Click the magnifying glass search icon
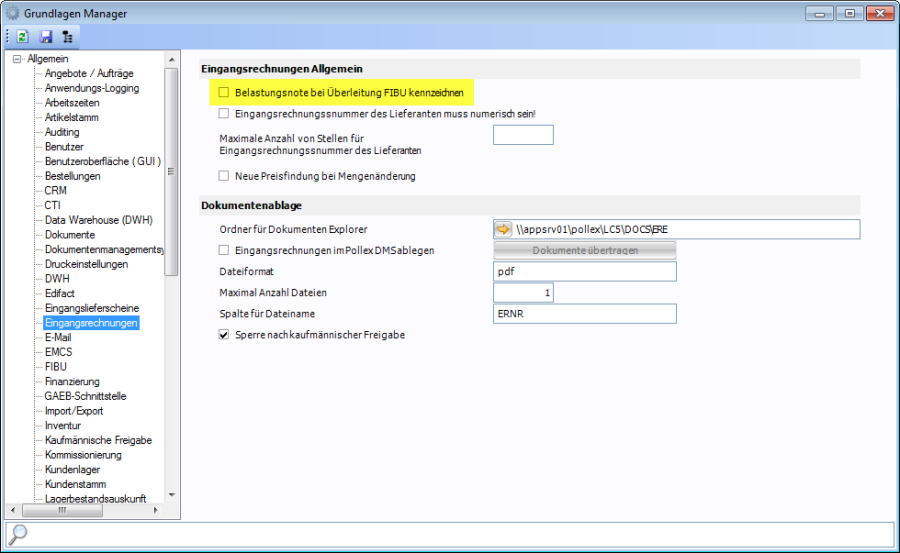 18,534
